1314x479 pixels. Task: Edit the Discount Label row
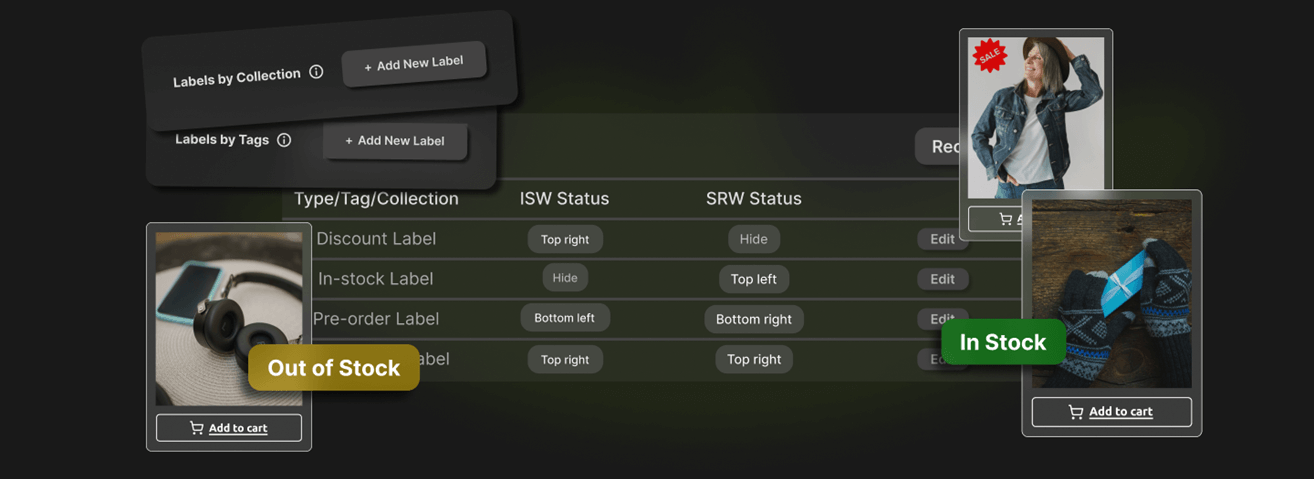[942, 239]
